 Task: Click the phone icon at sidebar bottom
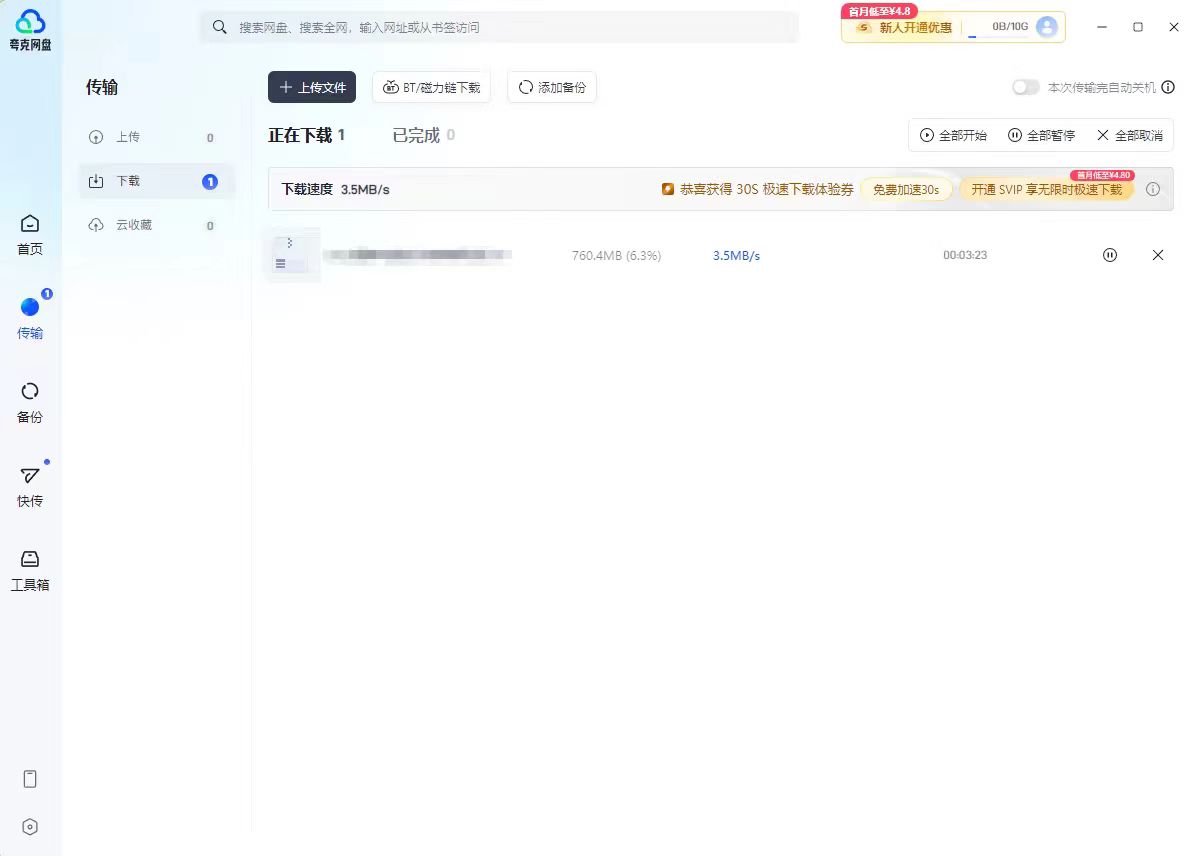30,779
